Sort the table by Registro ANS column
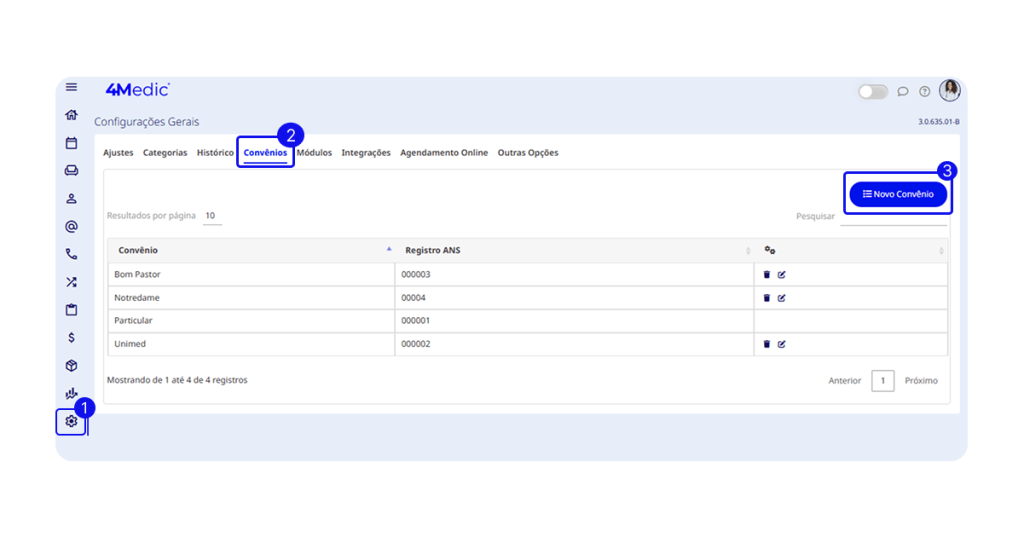Viewport: 1024px width, 537px height. coord(573,250)
